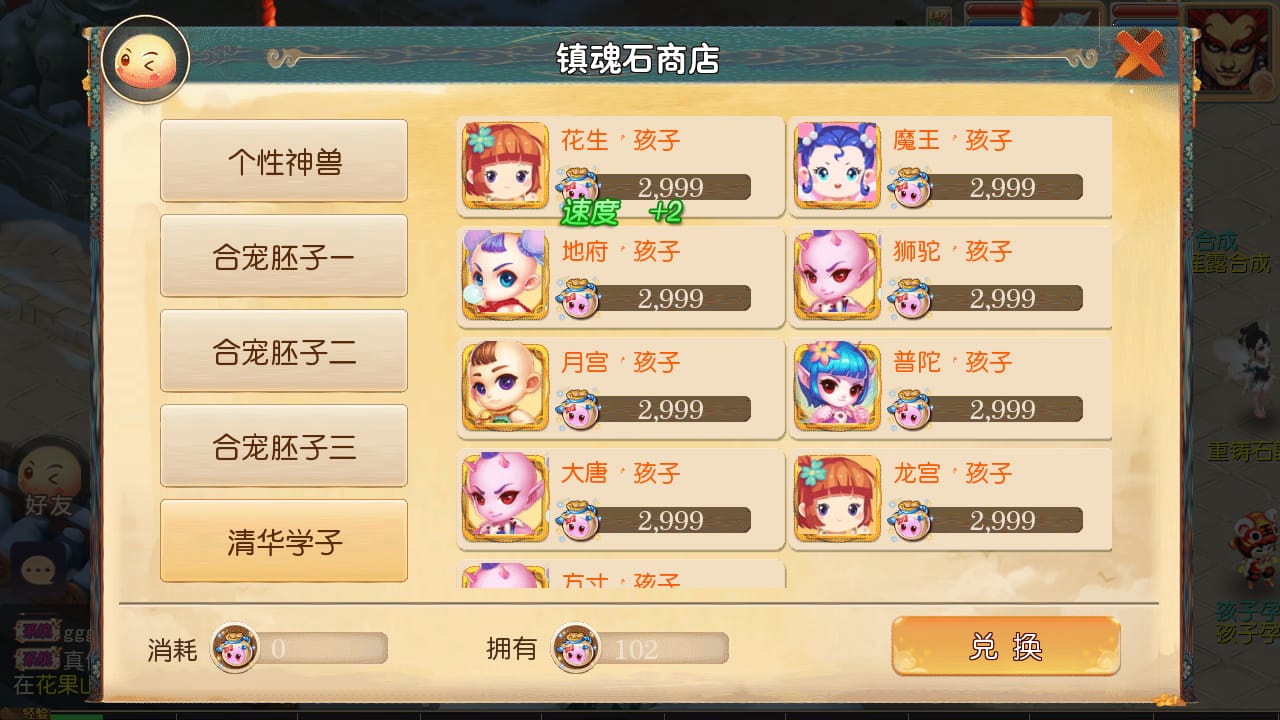Pick the 普陀 孩子 portrait
The width and height of the screenshot is (1280, 720).
[x=838, y=387]
